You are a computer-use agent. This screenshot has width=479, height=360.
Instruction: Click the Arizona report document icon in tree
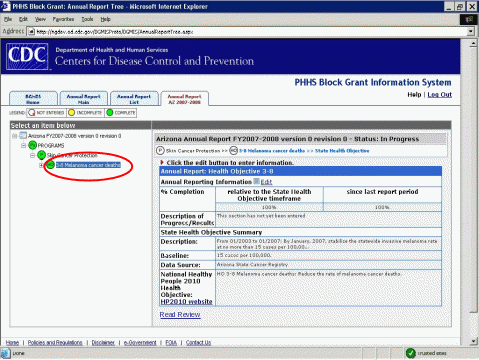23,136
